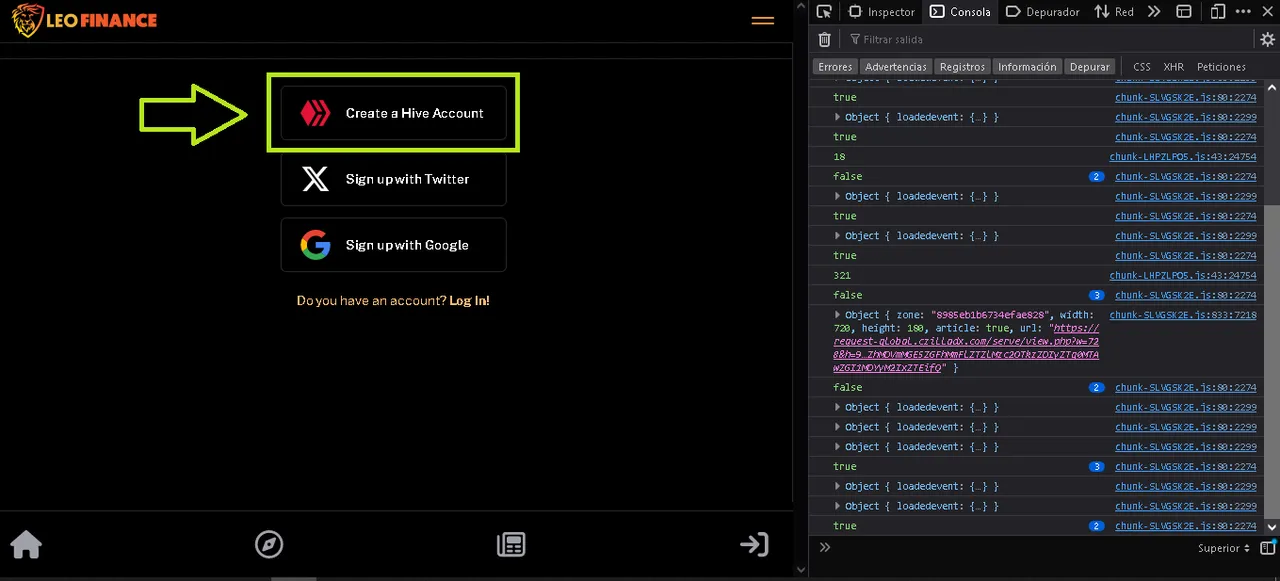Toggle the Advertencias filter
Image resolution: width=1280 pixels, height=581 pixels.
896,66
